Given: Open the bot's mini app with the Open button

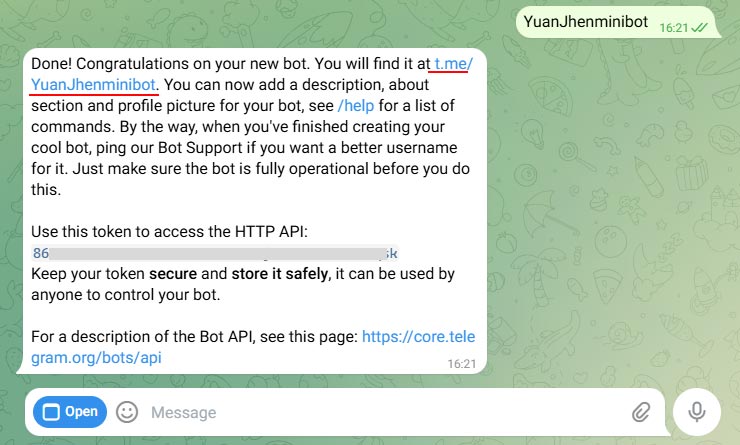Looking at the screenshot, I should pos(70,412).
